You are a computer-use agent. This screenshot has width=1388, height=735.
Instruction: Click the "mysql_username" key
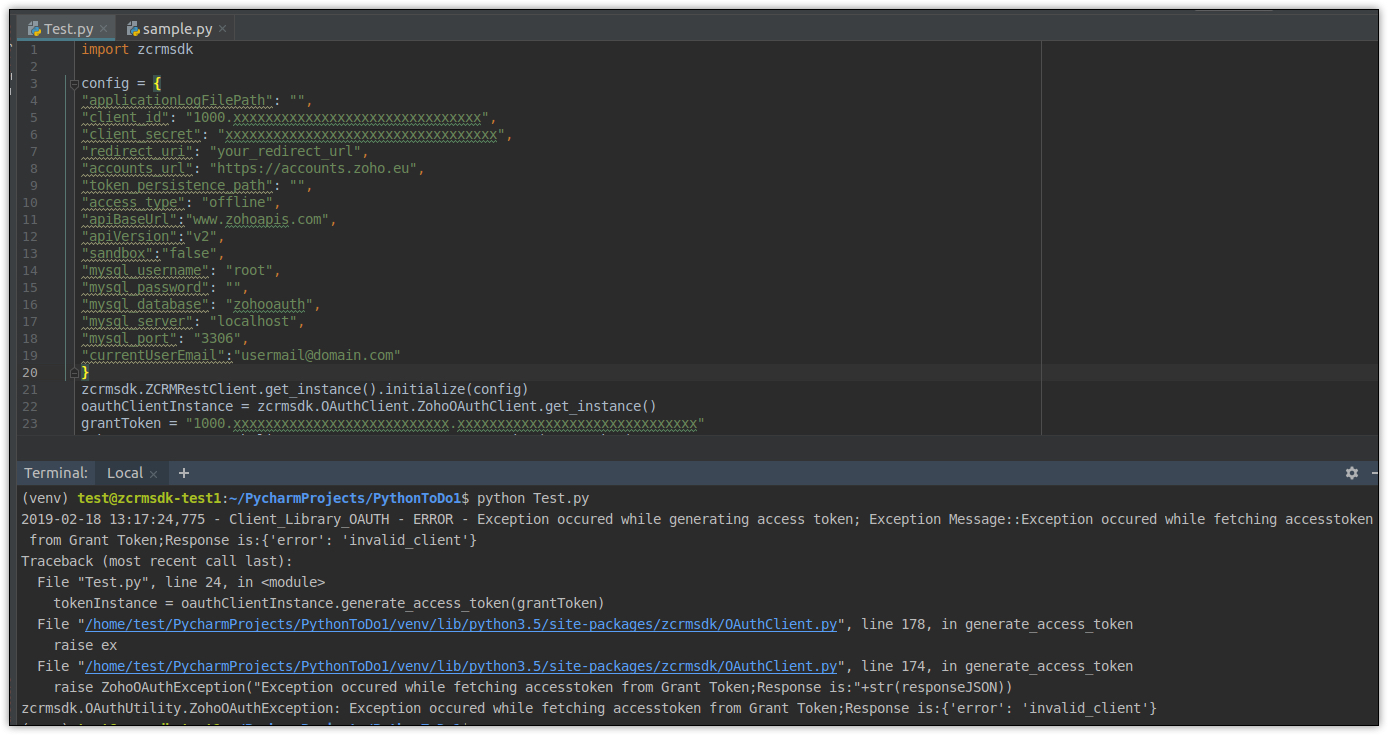click(x=145, y=271)
